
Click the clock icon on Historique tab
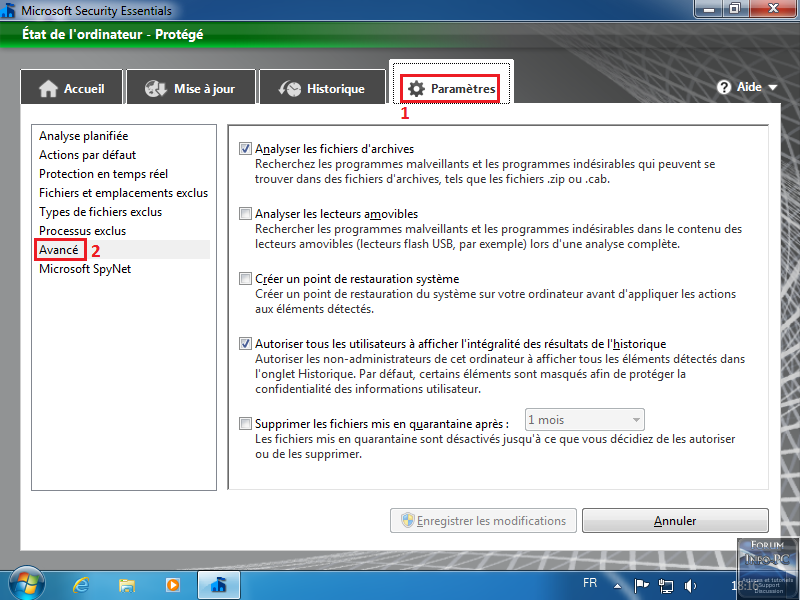(290, 89)
